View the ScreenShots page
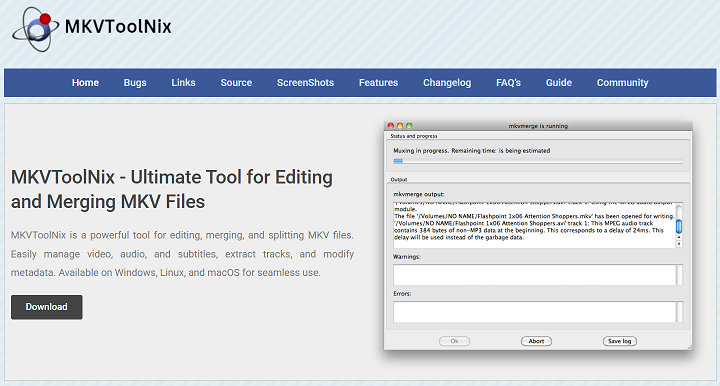 tap(305, 83)
